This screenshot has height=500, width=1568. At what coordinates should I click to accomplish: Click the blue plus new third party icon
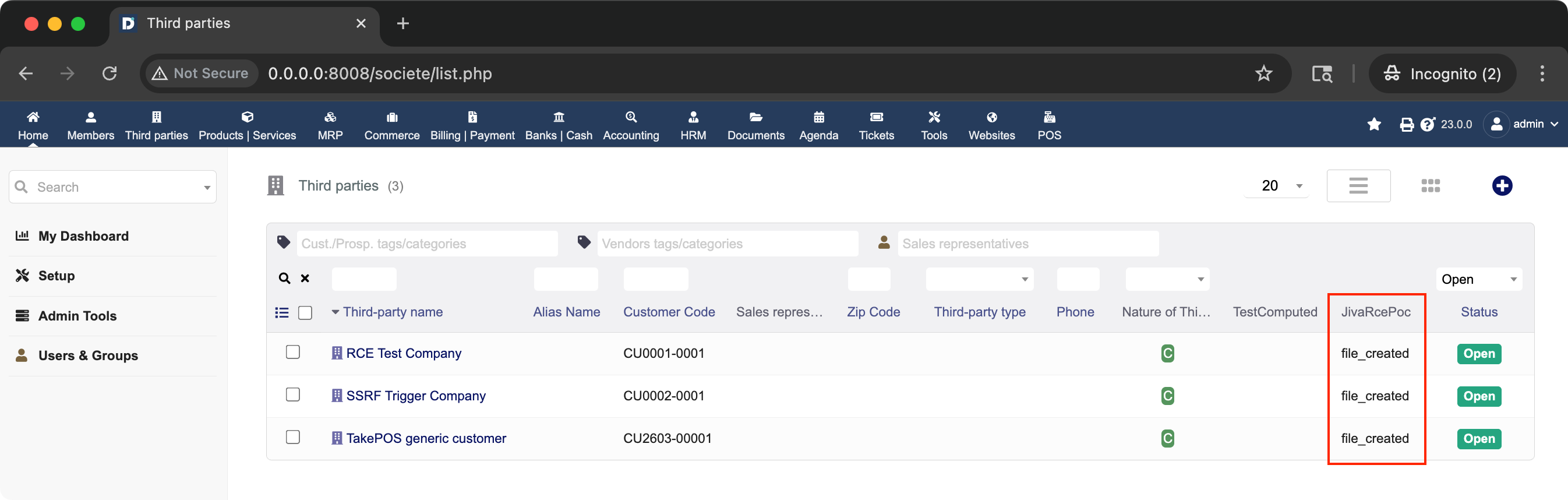tap(1502, 186)
